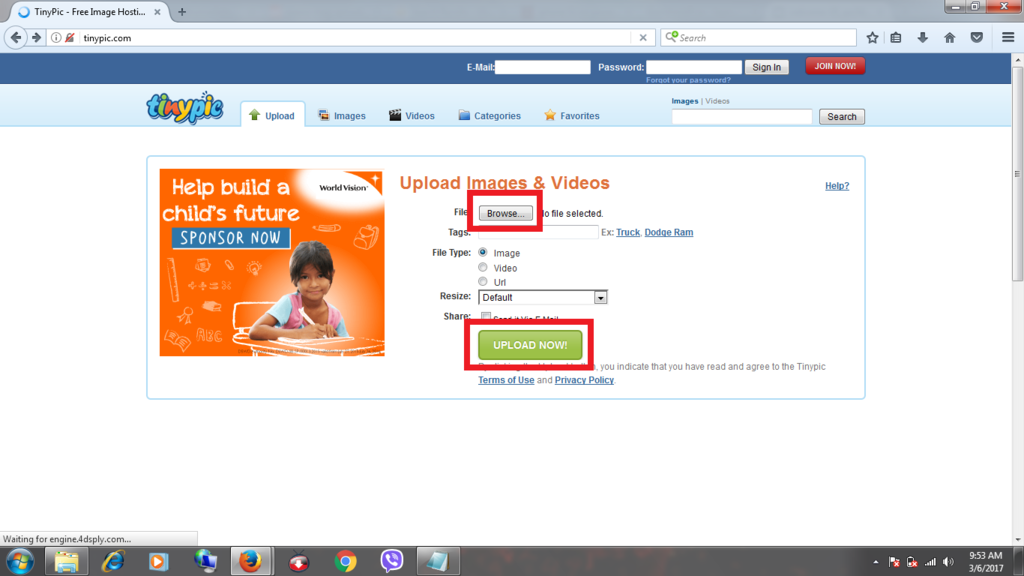The height and width of the screenshot is (576, 1024).
Task: Launch Viber from the taskbar
Action: pos(392,561)
